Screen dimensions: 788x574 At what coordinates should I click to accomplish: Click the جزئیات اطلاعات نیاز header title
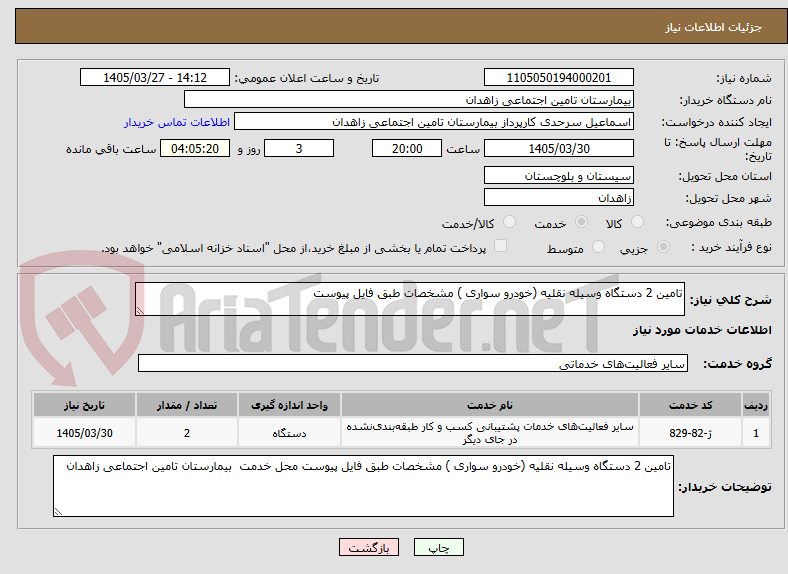[714, 27]
